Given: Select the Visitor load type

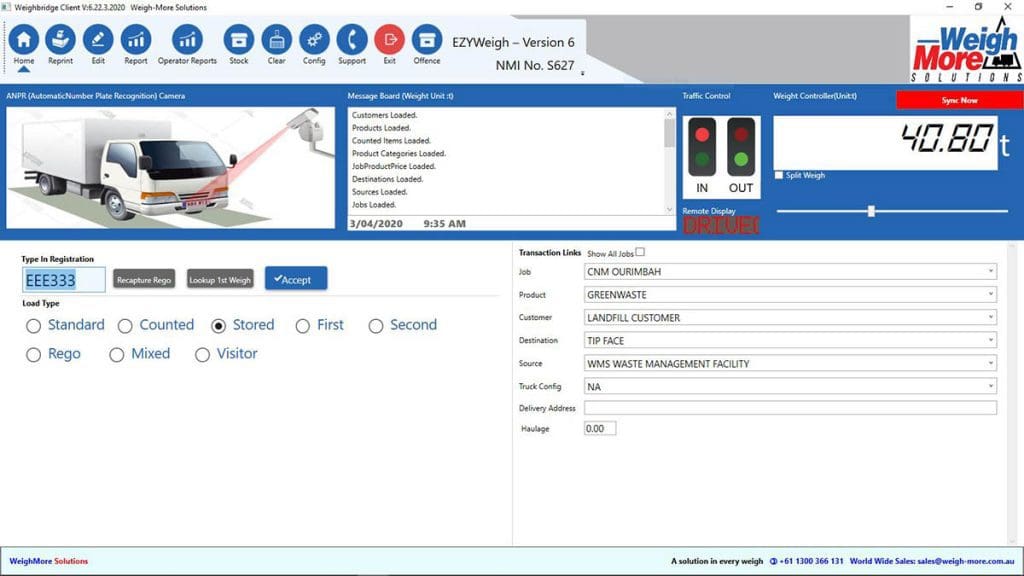Looking at the screenshot, I should (202, 355).
